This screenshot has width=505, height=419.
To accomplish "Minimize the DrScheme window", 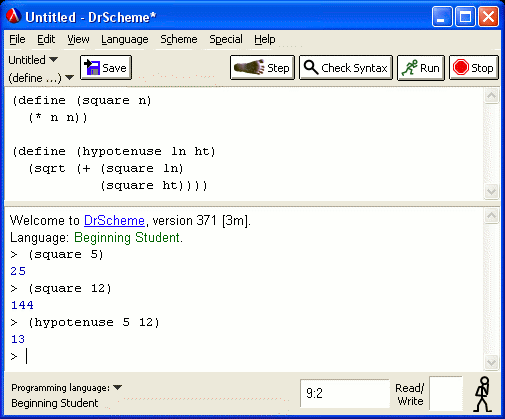I will [442, 16].
